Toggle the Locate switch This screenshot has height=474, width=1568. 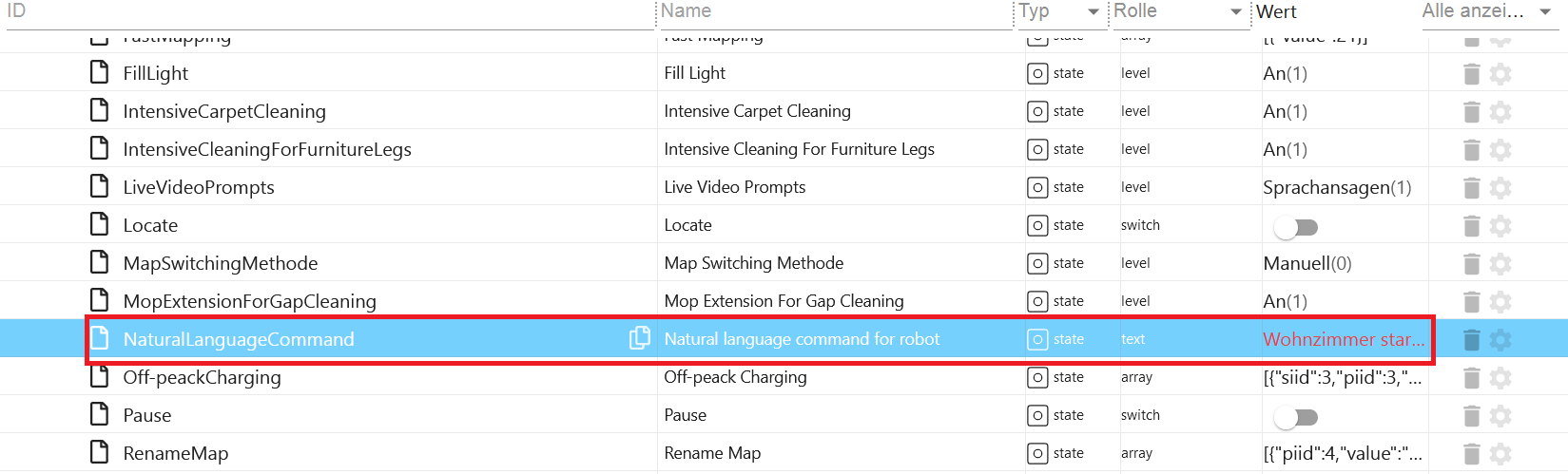pyautogui.click(x=1295, y=227)
